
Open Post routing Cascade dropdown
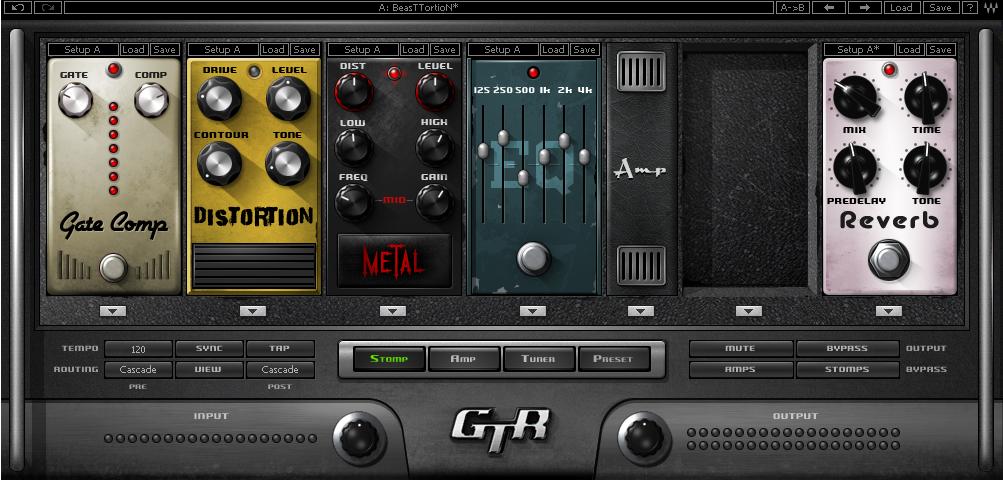click(280, 370)
